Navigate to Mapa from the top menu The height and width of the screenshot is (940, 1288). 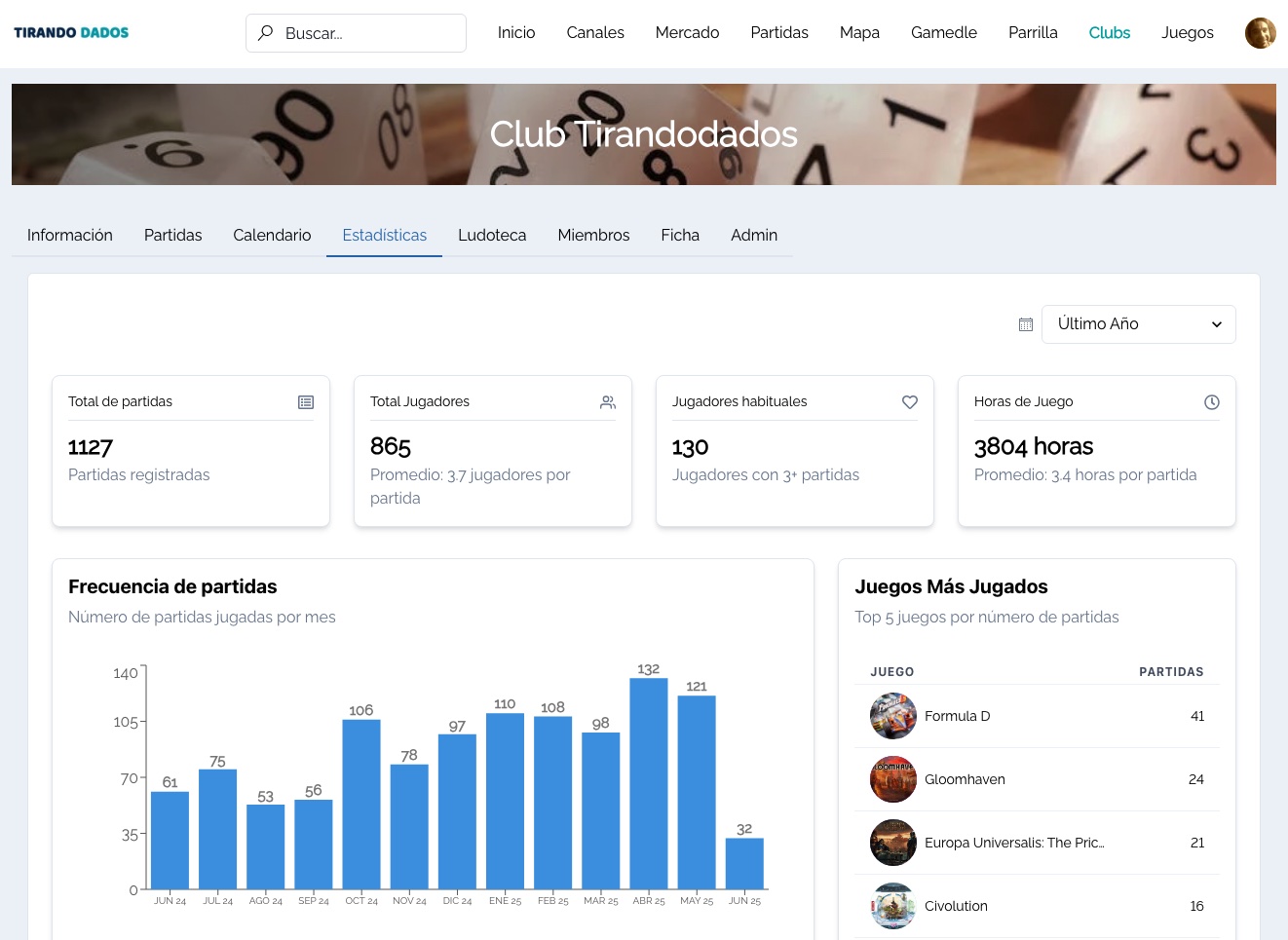click(x=859, y=32)
